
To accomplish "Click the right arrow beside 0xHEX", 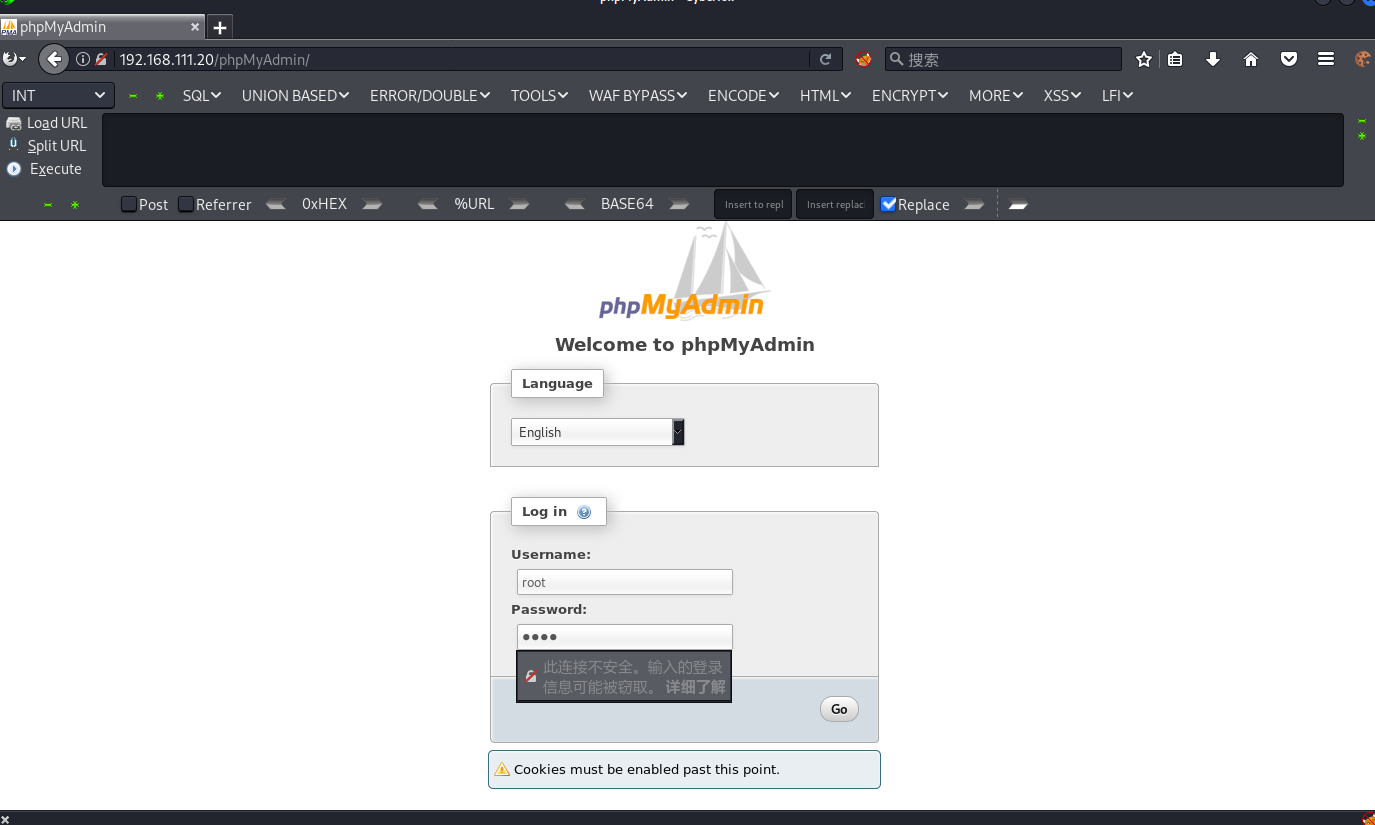I will pos(372,204).
